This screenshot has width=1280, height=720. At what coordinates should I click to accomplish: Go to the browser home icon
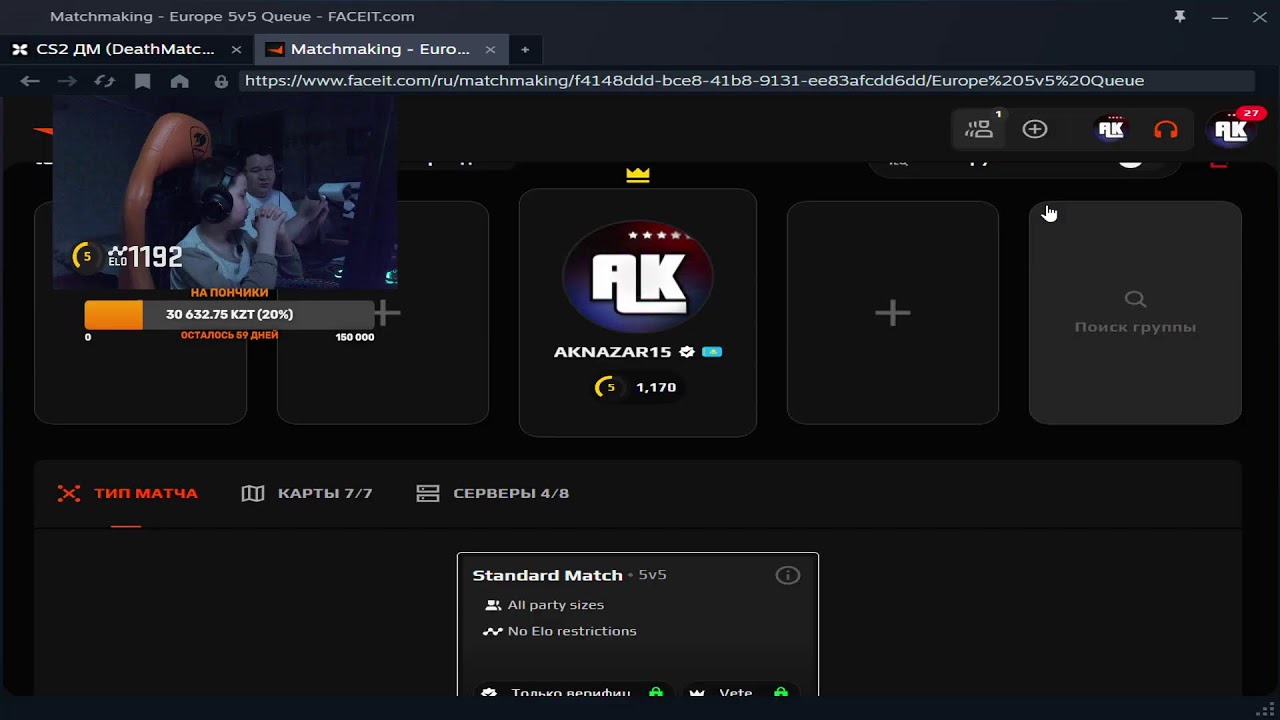point(180,81)
